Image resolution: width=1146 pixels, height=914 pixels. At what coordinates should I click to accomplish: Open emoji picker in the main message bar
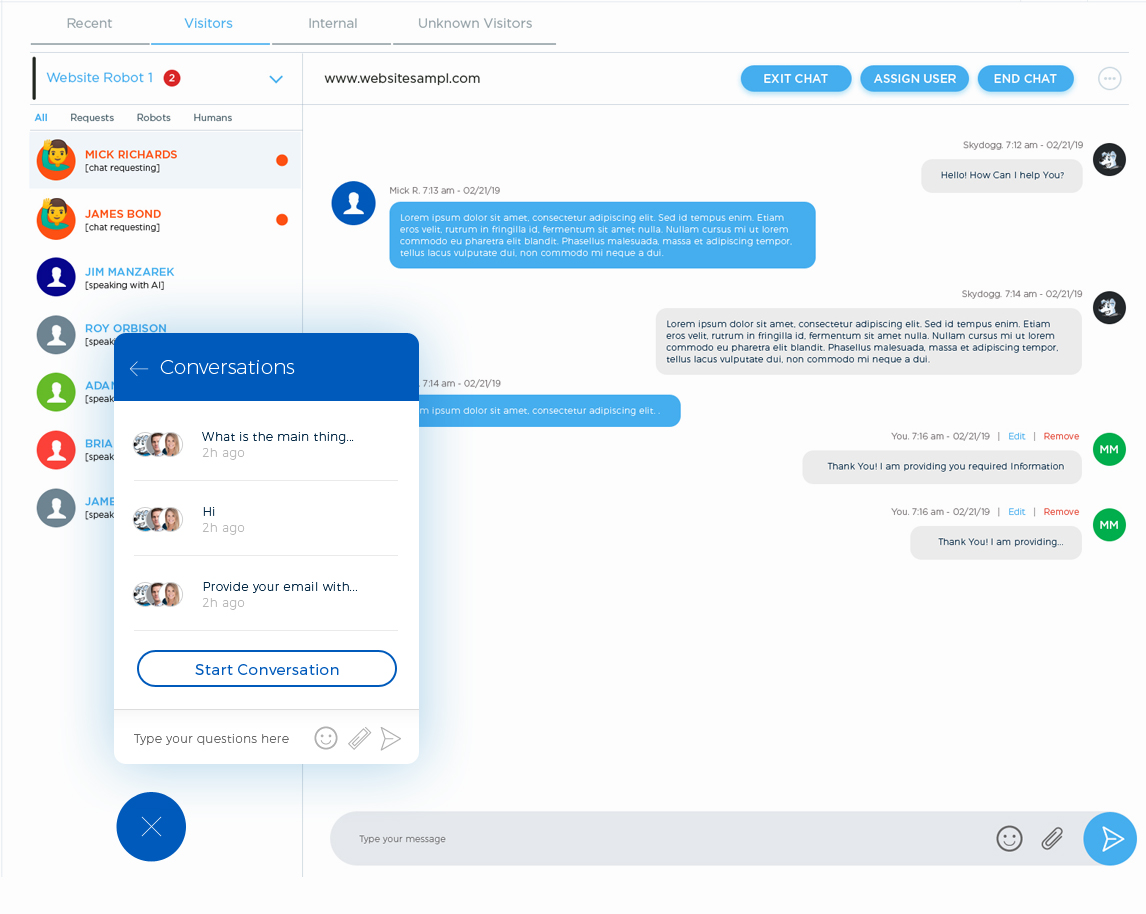[1009, 839]
